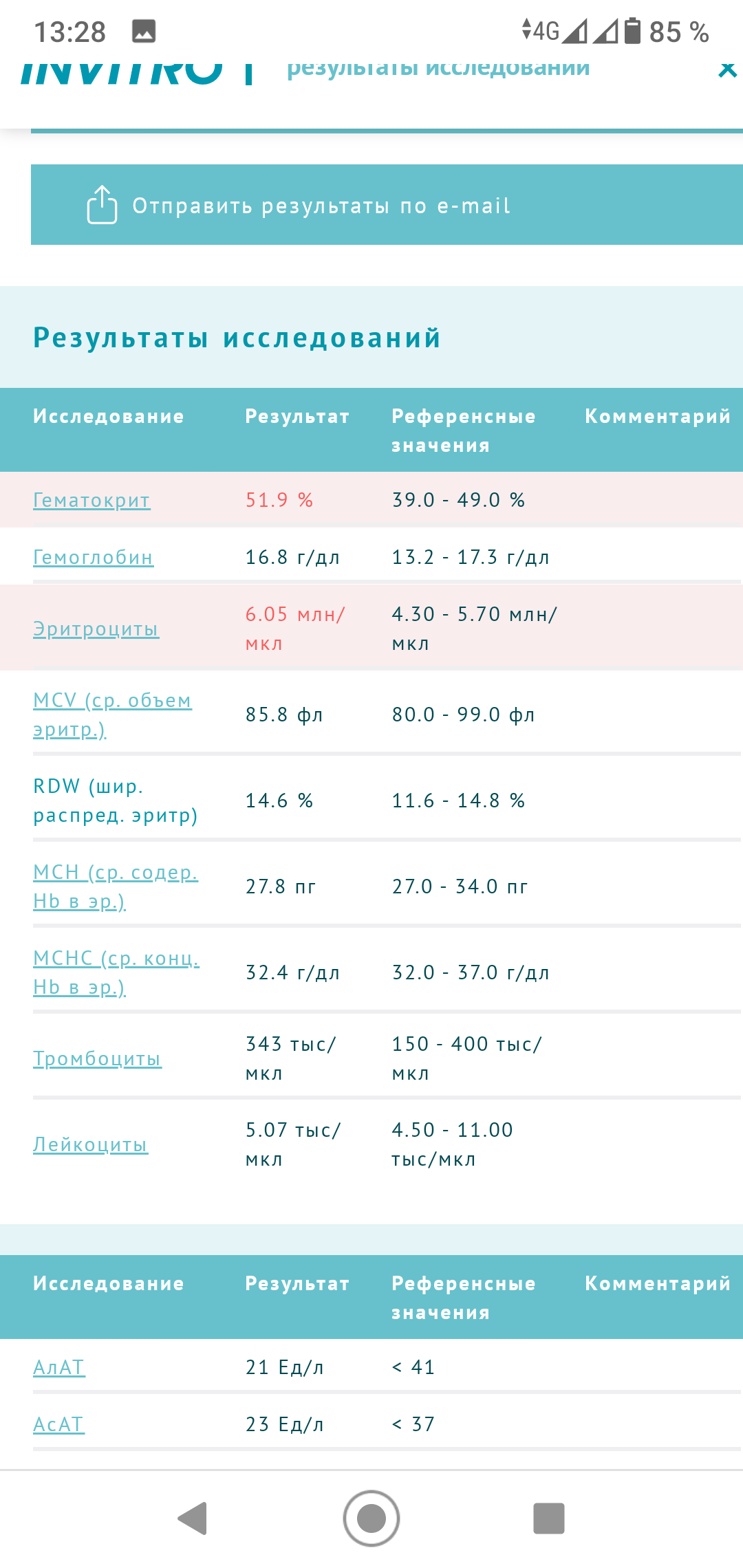743x1568 pixels.
Task: Tap the elevated 51.9 % hematocrit result
Action: click(x=279, y=500)
